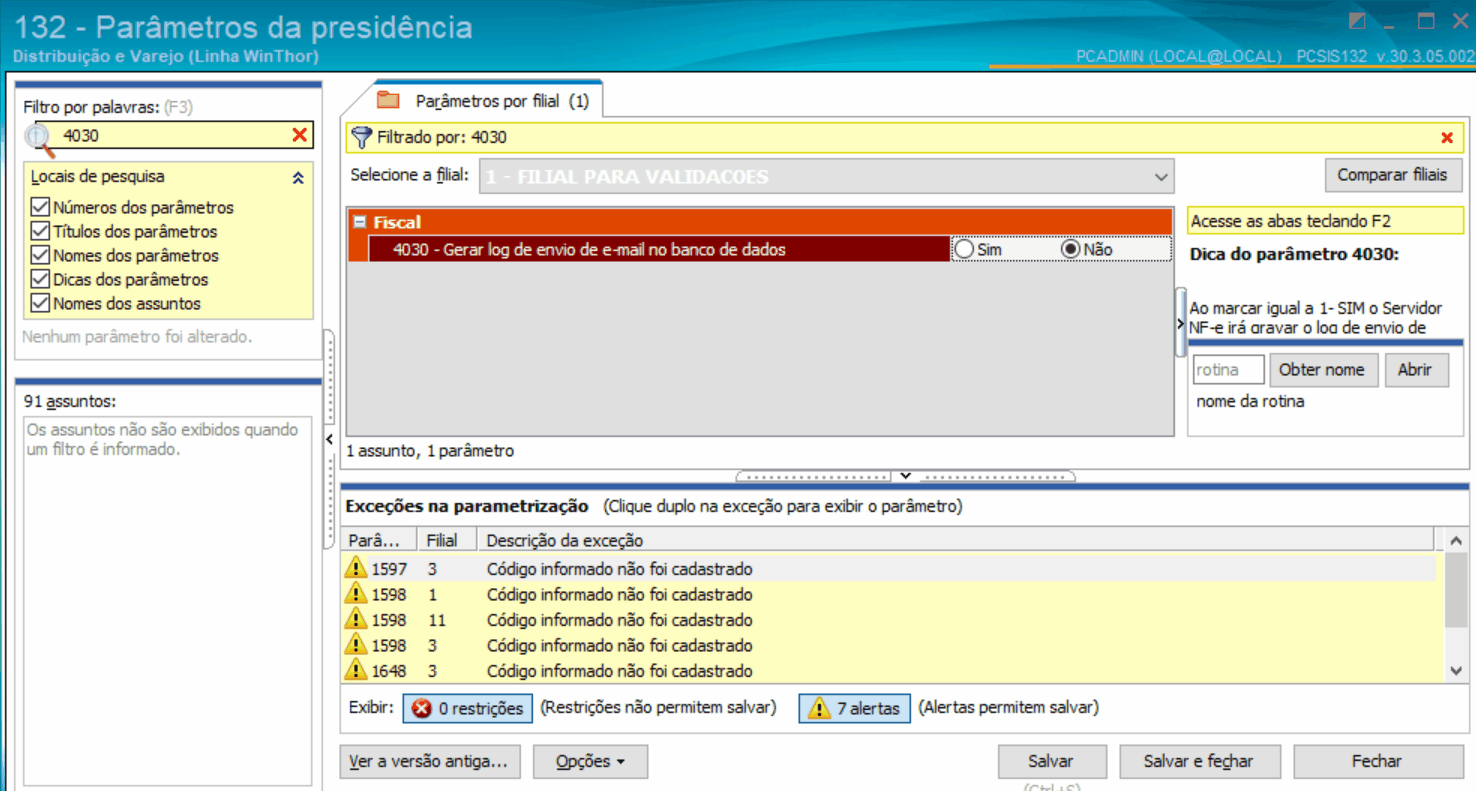This screenshot has width=1476, height=791.
Task: Click the word filter field containing 4030
Action: pos(174,135)
